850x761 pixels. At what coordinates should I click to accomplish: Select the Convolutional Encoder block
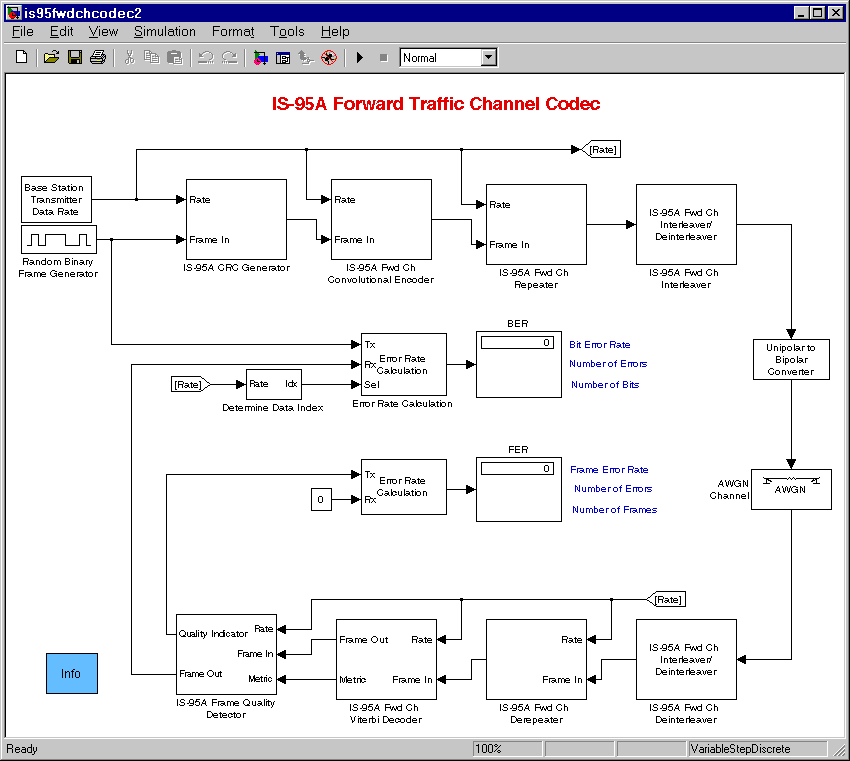pyautogui.click(x=381, y=220)
